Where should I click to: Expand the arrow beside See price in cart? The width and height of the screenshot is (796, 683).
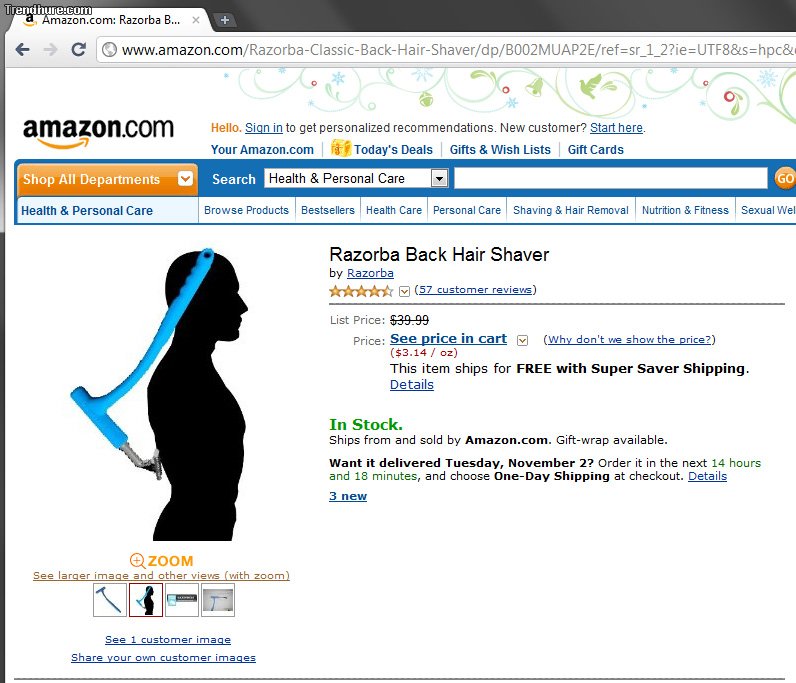pyautogui.click(x=522, y=340)
